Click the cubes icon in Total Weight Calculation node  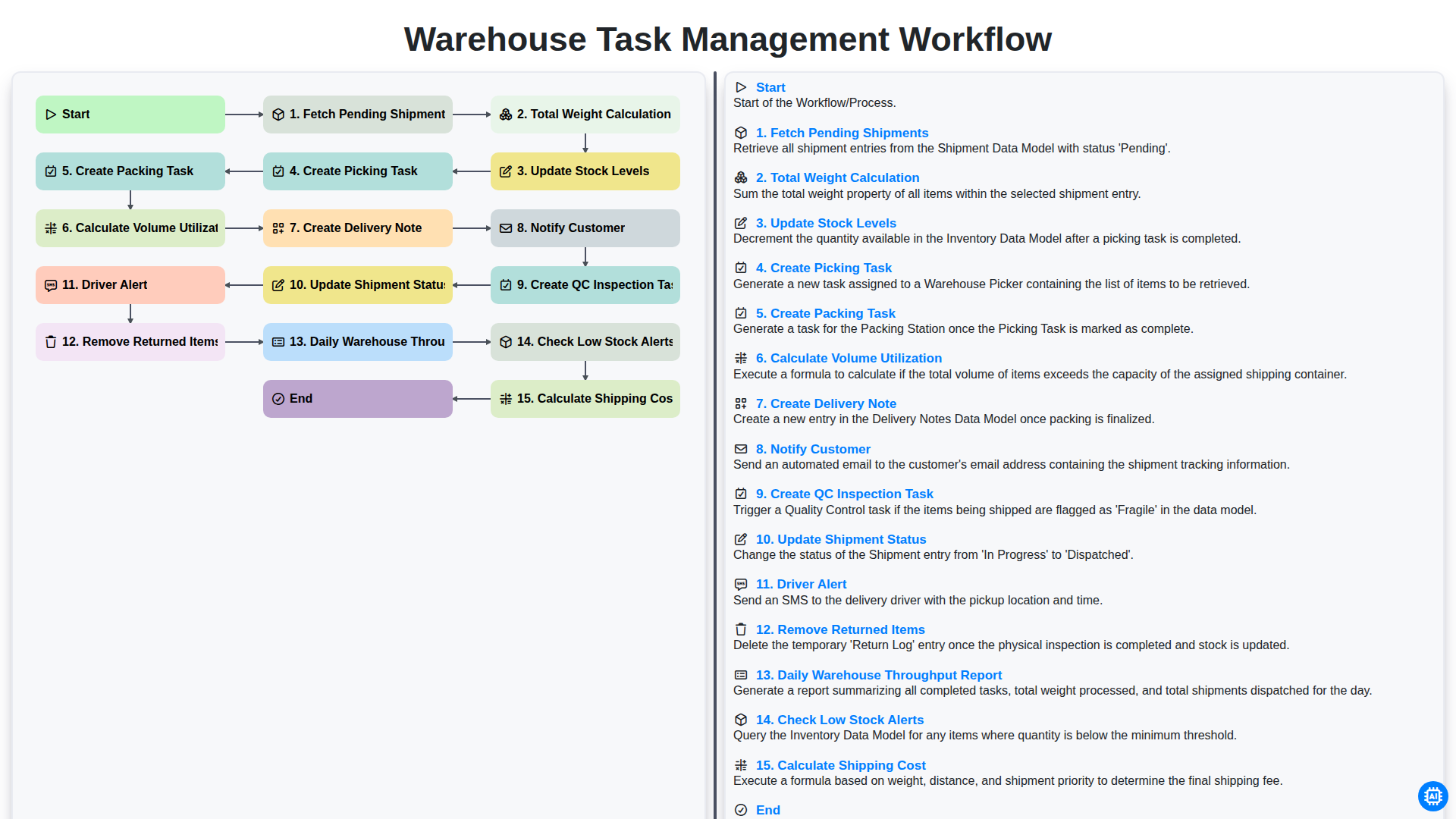[x=506, y=115]
